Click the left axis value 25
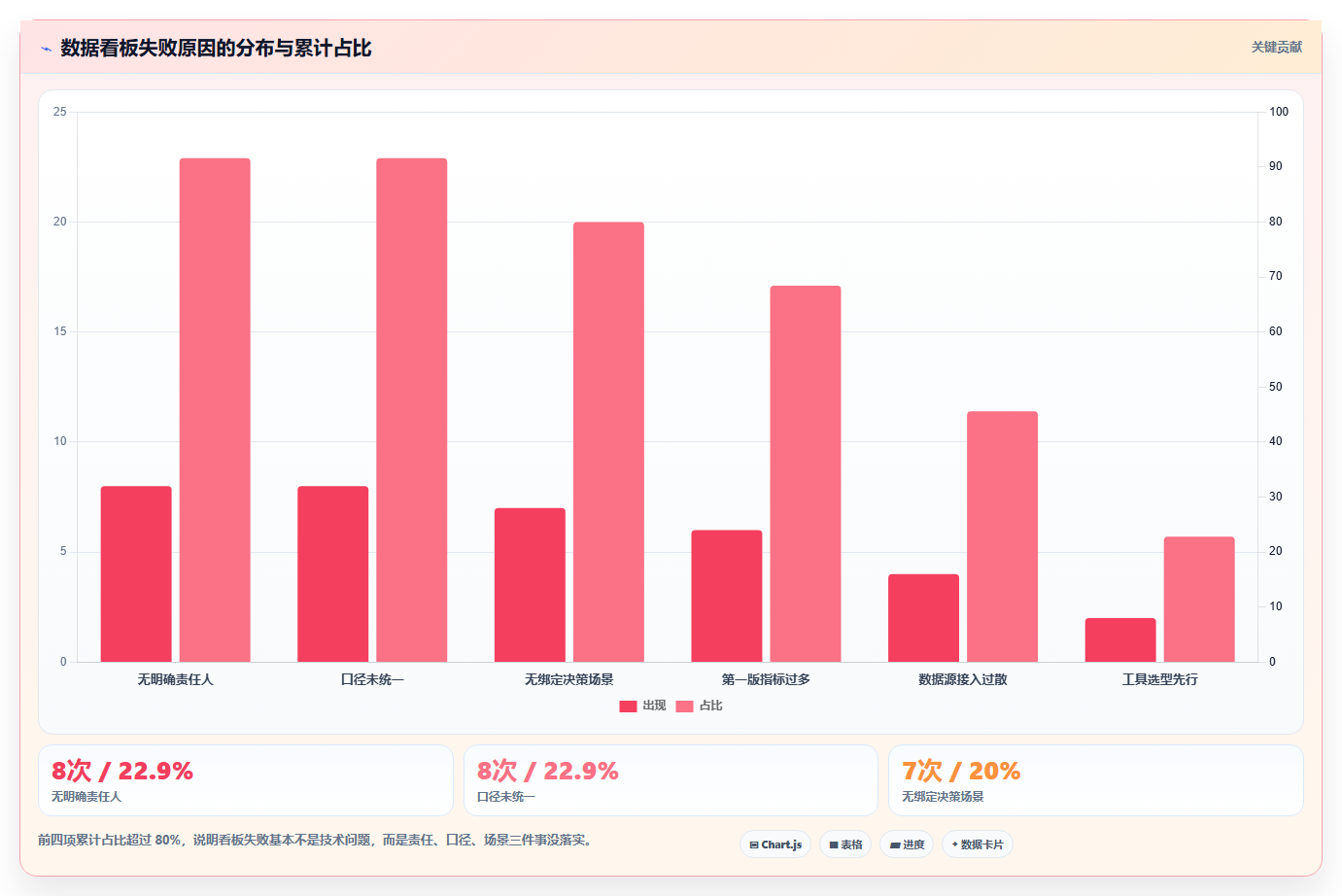1342x896 pixels. click(60, 112)
